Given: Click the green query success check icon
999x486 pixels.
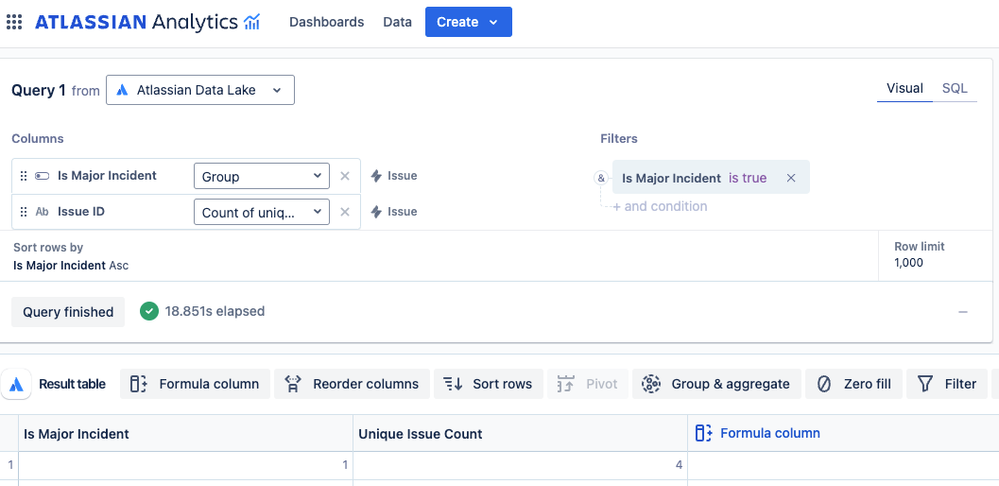Looking at the screenshot, I should [149, 311].
